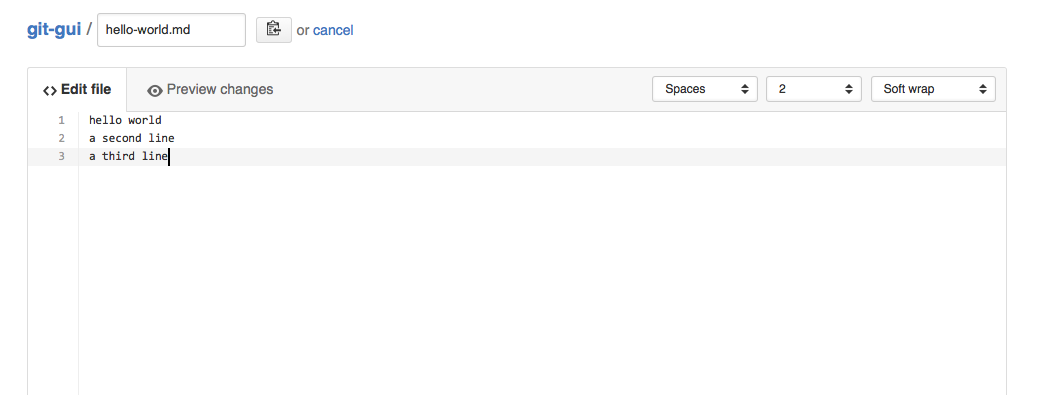Click the clipboard copy path icon button
Image resolution: width=1044 pixels, height=395 pixels.
[x=274, y=29]
